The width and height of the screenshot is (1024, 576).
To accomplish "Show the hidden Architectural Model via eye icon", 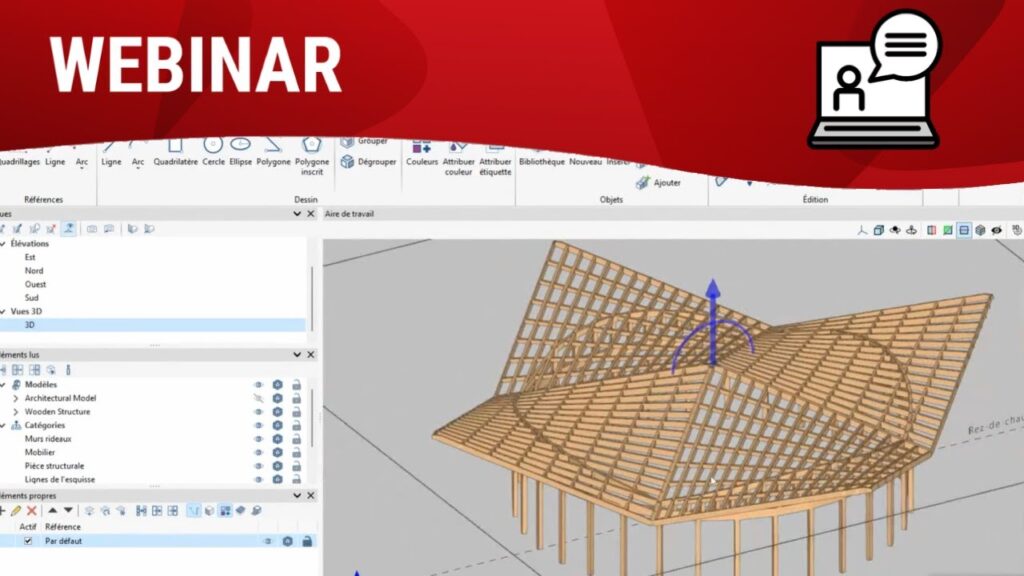I will 259,398.
